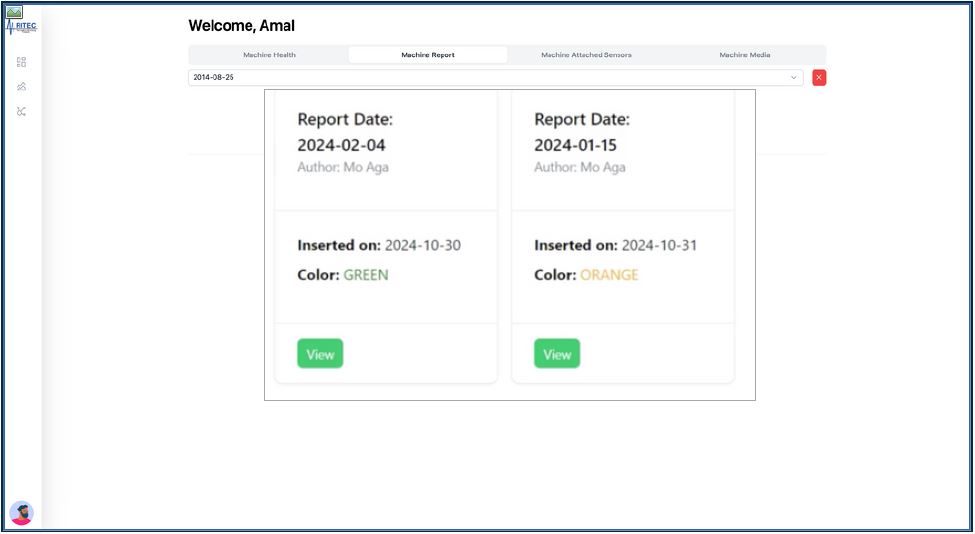Image resolution: width=975 pixels, height=534 pixels.
Task: View the report dated 2024-02-04
Action: pyautogui.click(x=320, y=354)
